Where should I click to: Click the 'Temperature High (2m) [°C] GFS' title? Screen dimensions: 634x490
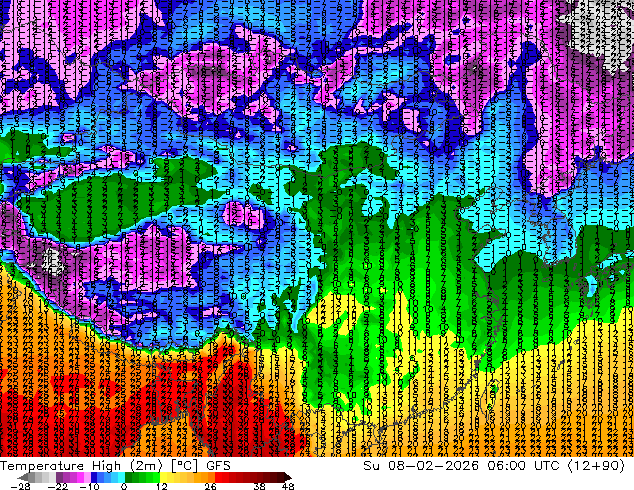[x=115, y=466]
